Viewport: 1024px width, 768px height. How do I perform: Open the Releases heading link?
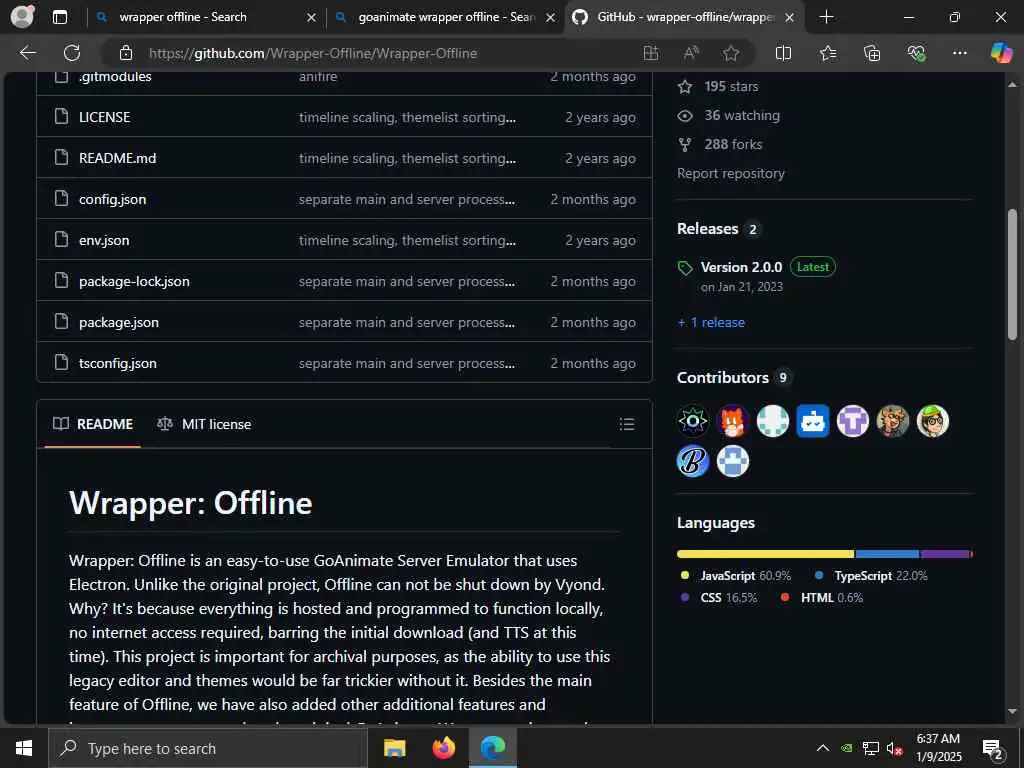[x=719, y=229]
